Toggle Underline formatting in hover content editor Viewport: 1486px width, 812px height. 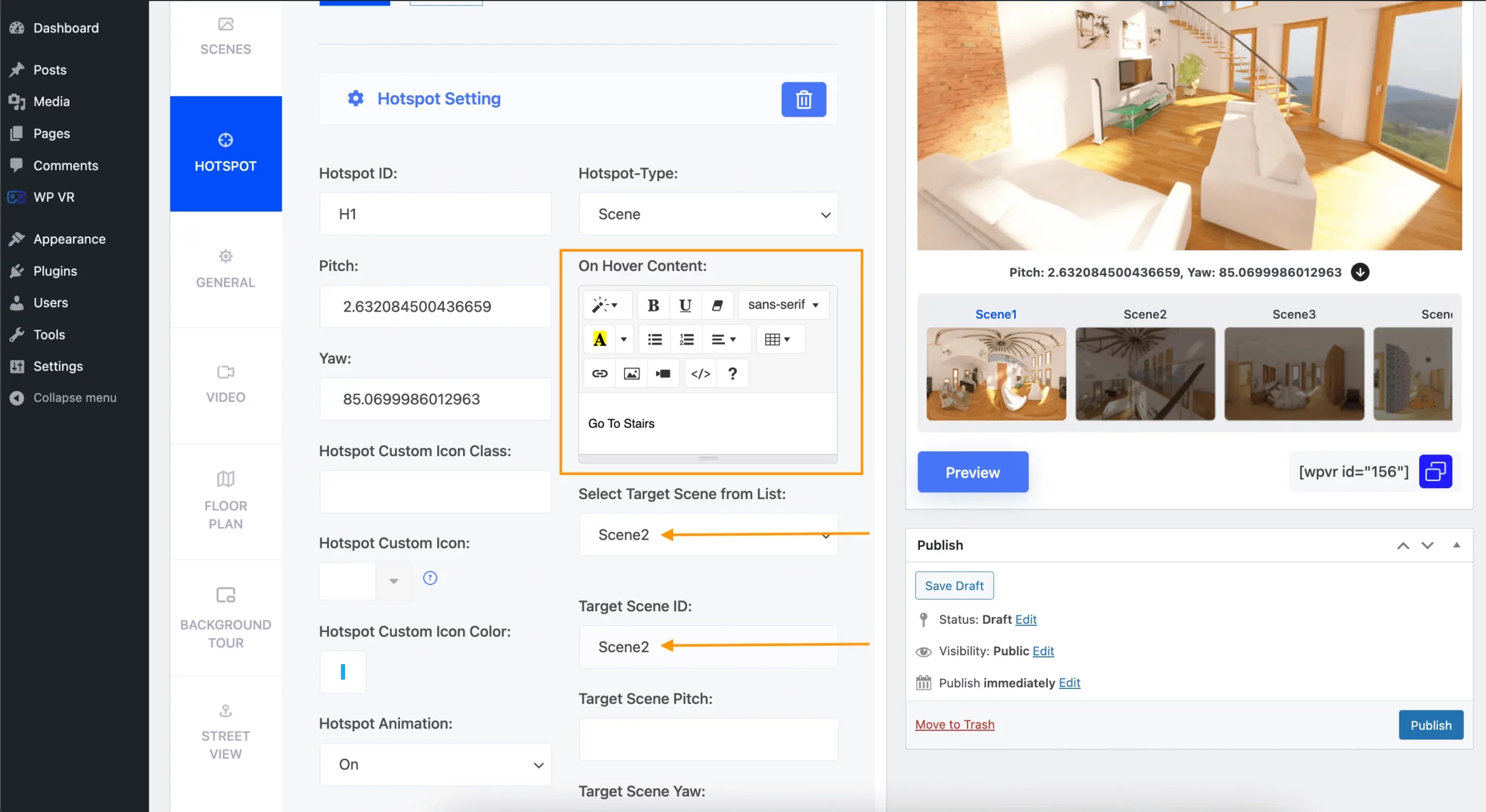pyautogui.click(x=685, y=304)
